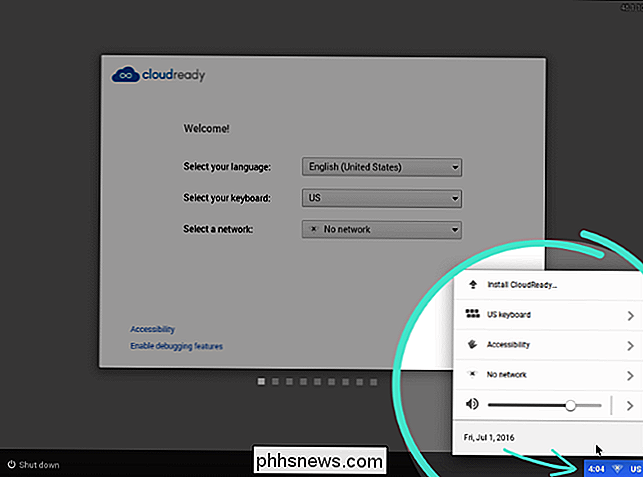Open No network entry in tray menu
This screenshot has width=643, height=477.
[549, 374]
